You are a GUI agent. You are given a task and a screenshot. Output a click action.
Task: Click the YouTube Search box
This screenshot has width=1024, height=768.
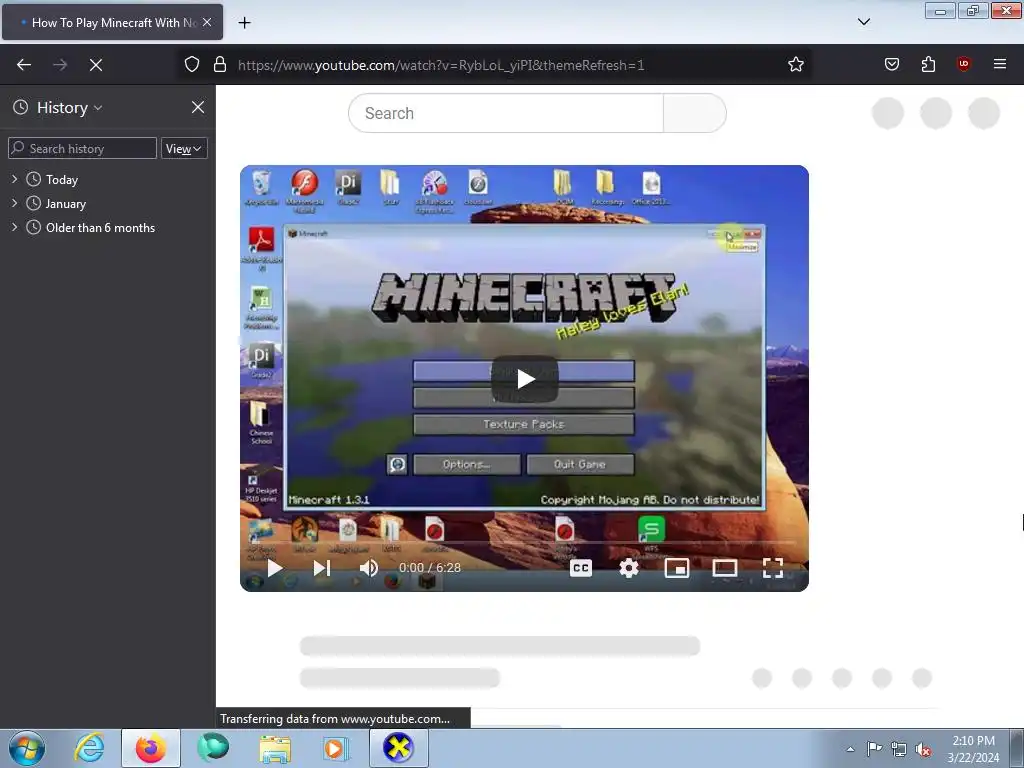(x=506, y=113)
